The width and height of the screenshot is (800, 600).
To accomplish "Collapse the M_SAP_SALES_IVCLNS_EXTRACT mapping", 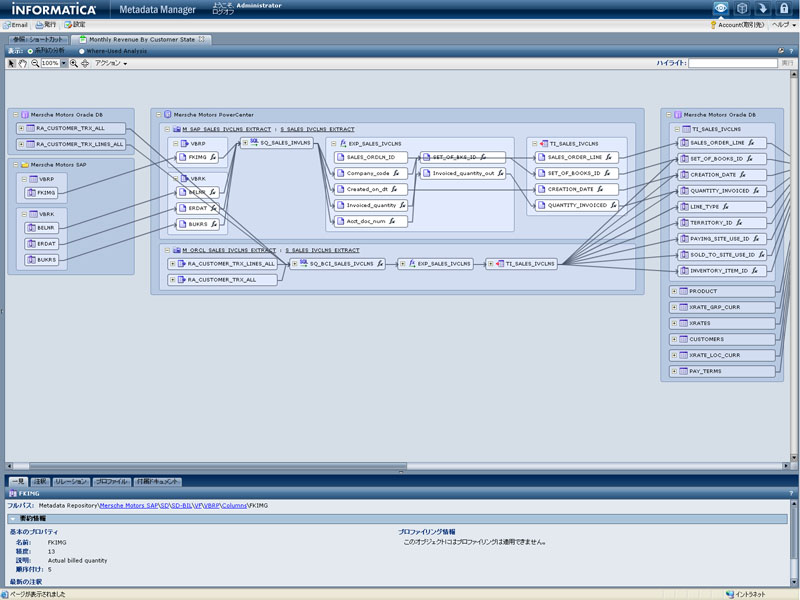I will 167,129.
